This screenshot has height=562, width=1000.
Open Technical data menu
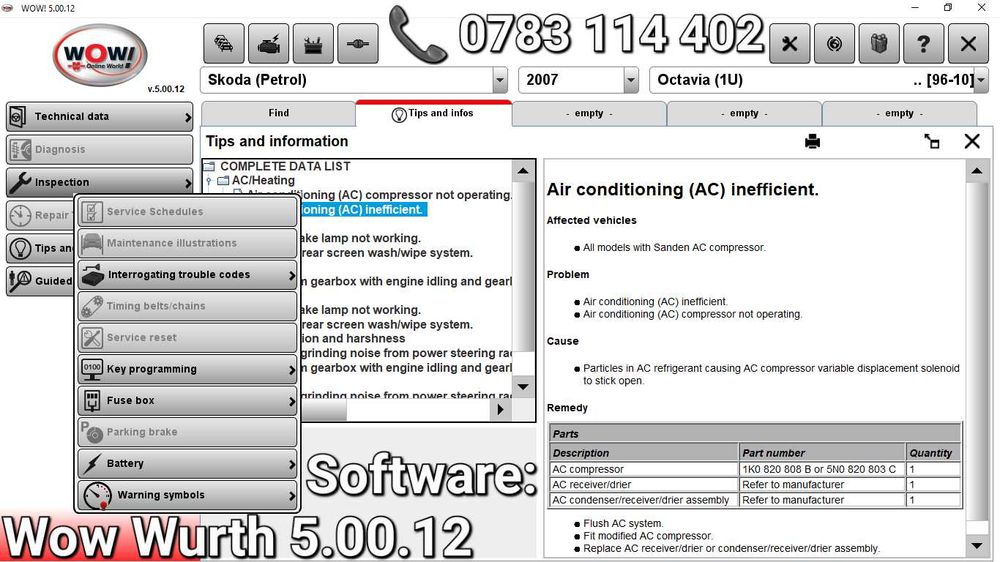99,117
